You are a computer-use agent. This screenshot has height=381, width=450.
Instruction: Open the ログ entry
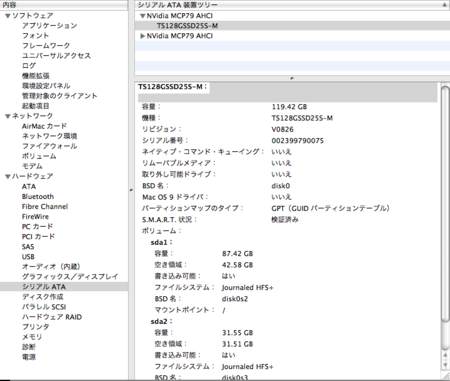(29, 66)
